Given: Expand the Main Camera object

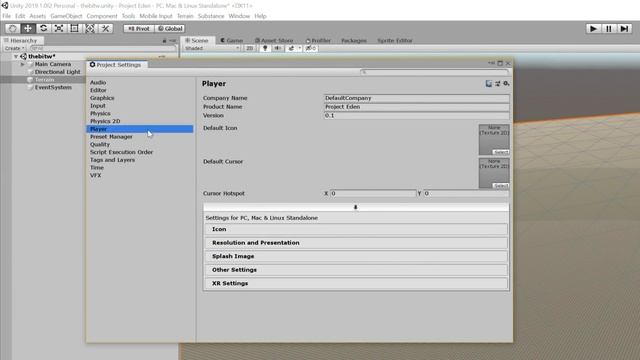Looking at the screenshot, I should tap(23, 64).
